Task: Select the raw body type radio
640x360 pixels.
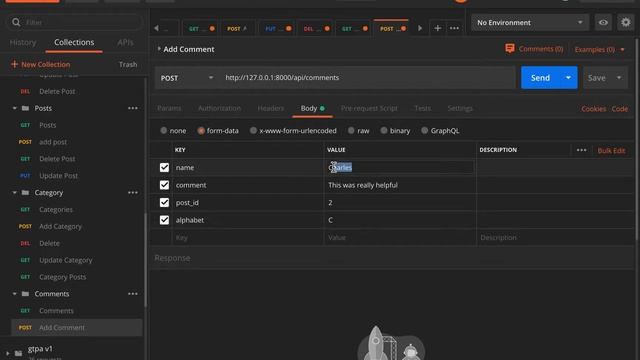Action: 351,131
